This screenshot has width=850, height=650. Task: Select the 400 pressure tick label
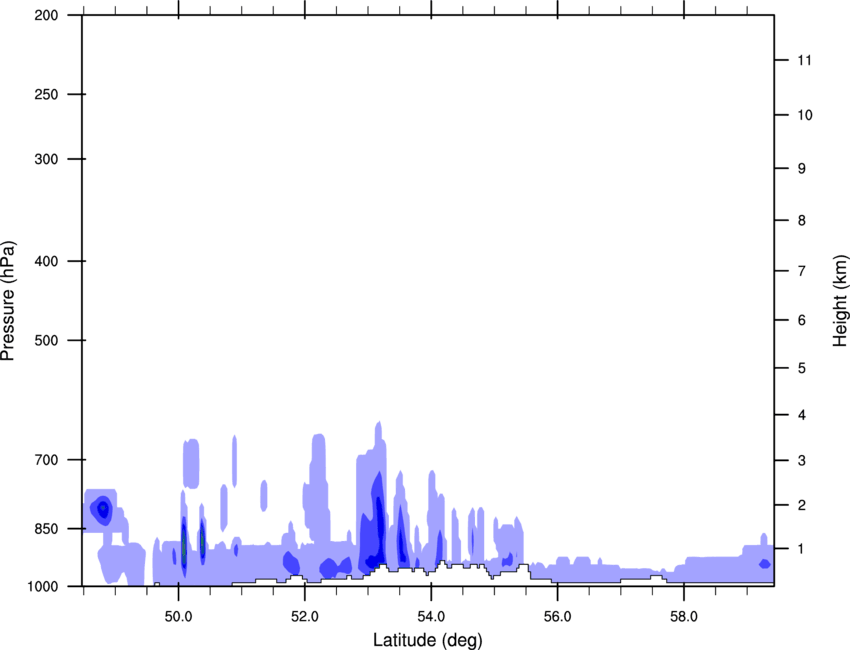click(46, 261)
